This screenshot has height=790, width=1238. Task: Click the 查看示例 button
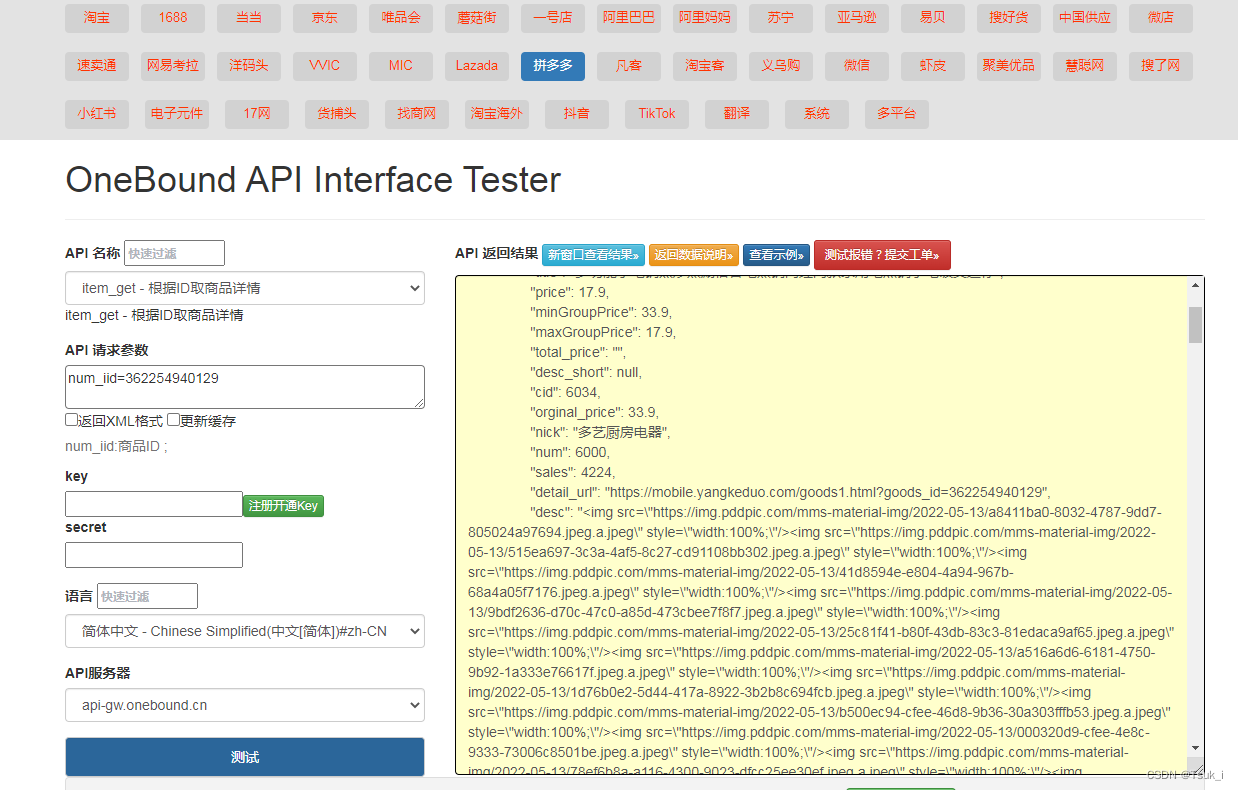[776, 255]
